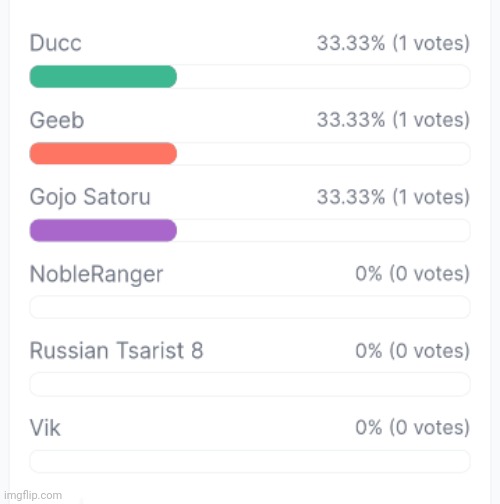This screenshot has width=500, height=504.
Task: Click Russian Tsarist 8's 0% vote count
Action: [413, 351]
